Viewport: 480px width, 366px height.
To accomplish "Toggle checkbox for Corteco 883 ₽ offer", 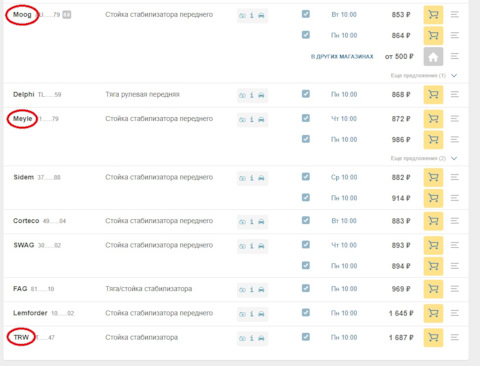I will coord(306,220).
